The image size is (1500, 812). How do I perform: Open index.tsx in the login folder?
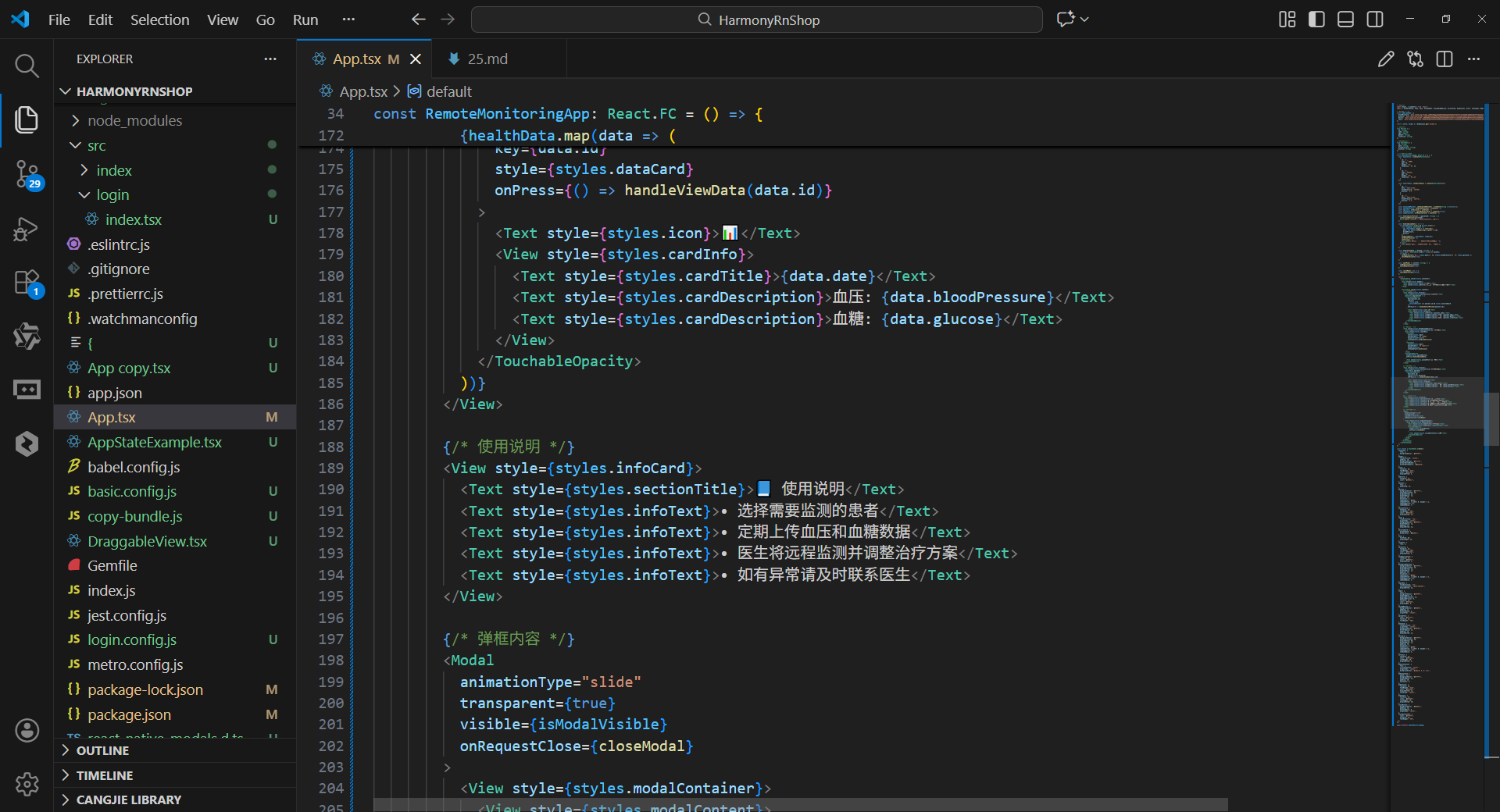[x=176, y=219]
